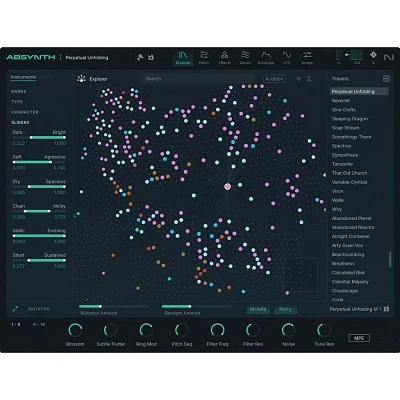Click the Noise macro knob
The height and width of the screenshot is (400, 400).
[288, 330]
